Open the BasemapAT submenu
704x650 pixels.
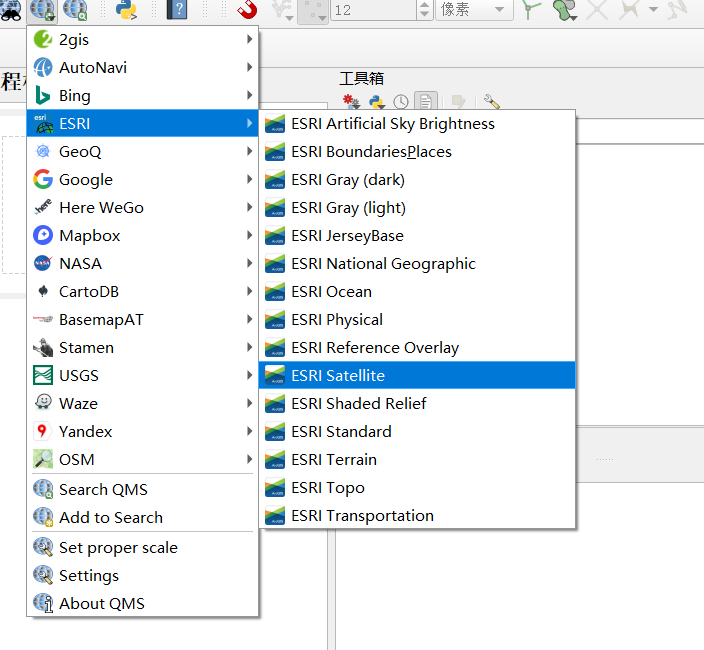[x=142, y=319]
